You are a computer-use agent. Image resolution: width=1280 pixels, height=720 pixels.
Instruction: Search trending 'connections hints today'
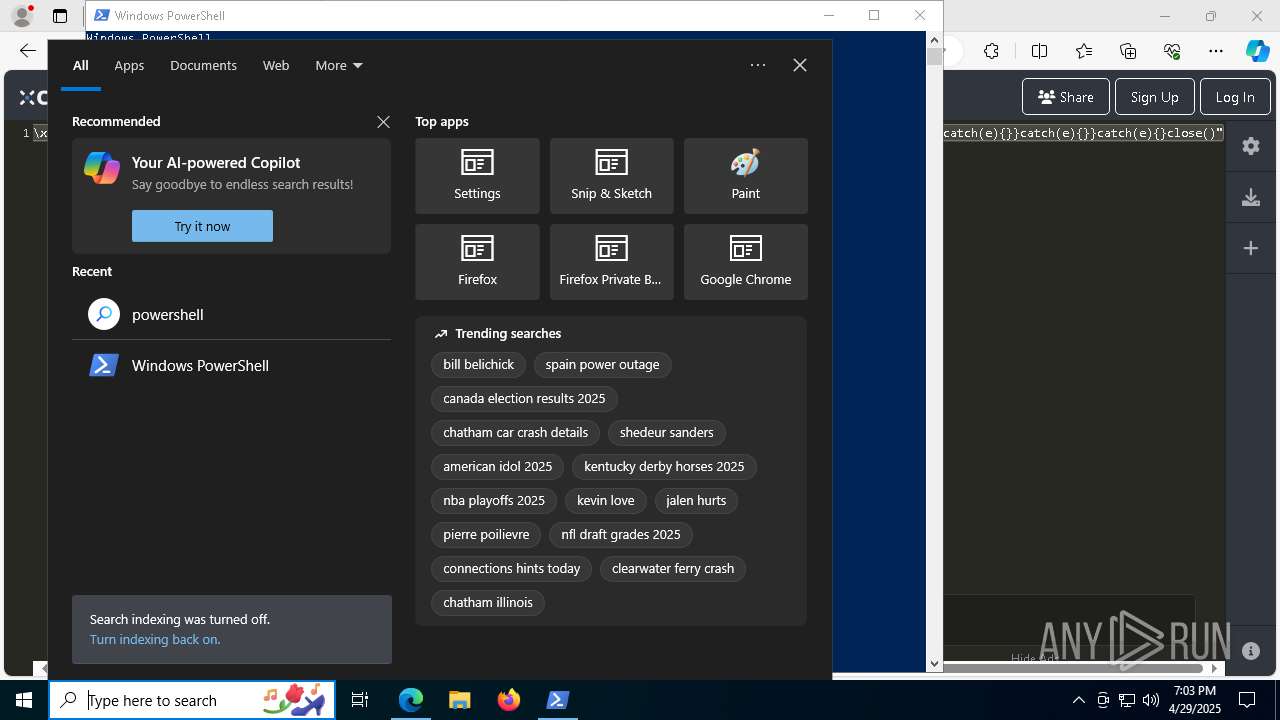point(511,569)
